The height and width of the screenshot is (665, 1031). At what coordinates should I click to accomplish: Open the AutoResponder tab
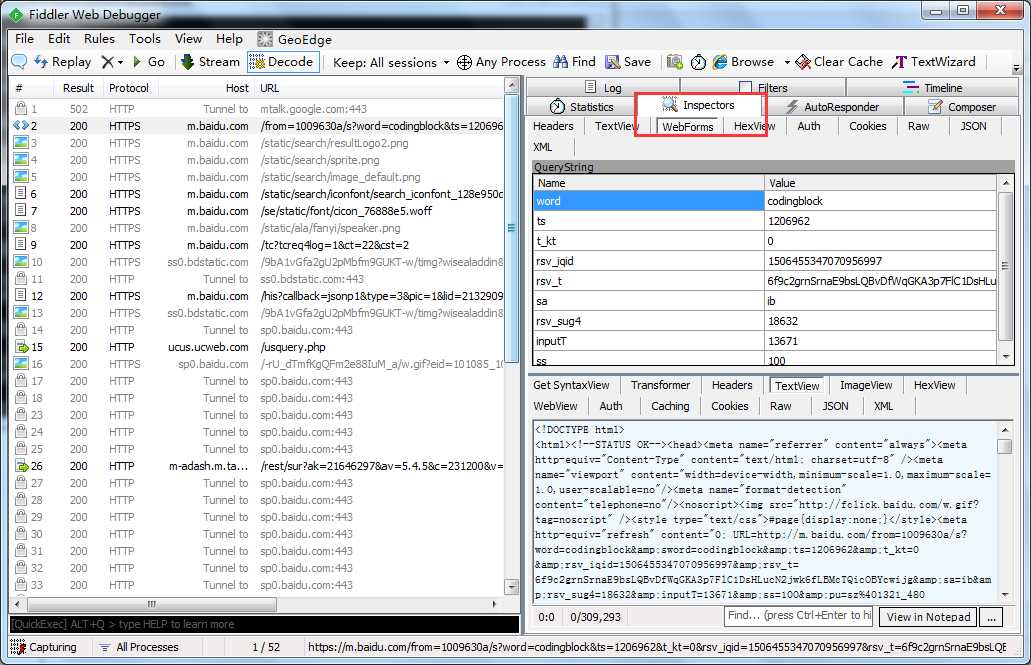click(x=832, y=107)
